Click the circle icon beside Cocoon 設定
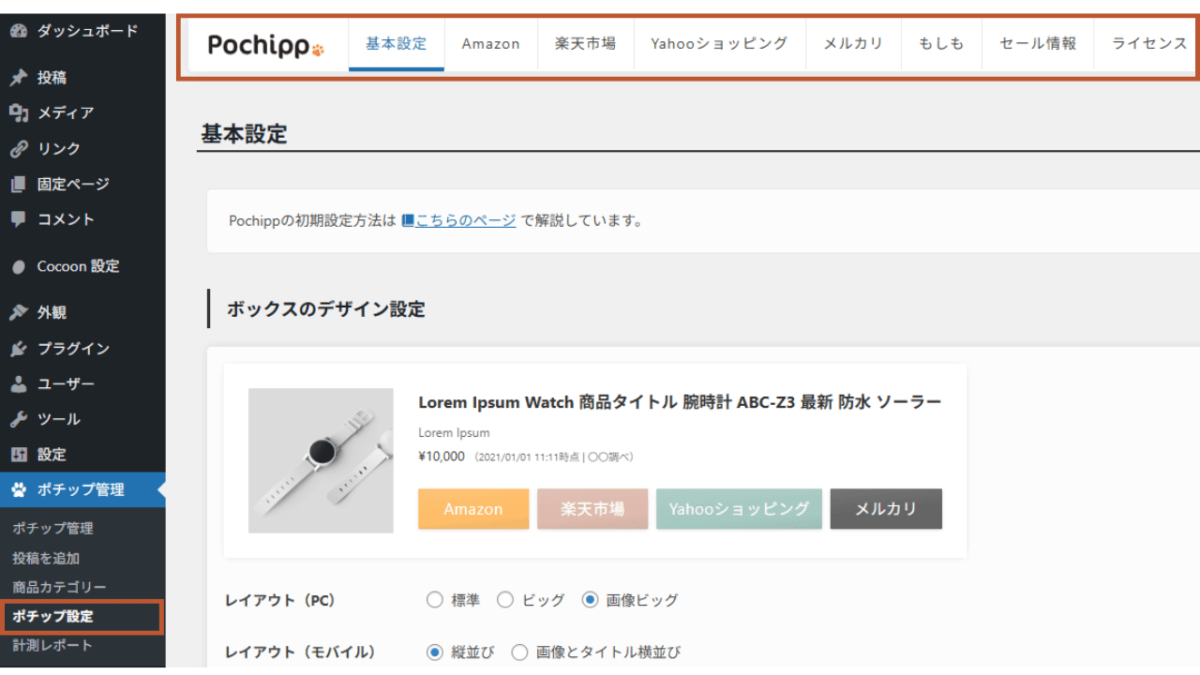 coord(18,267)
